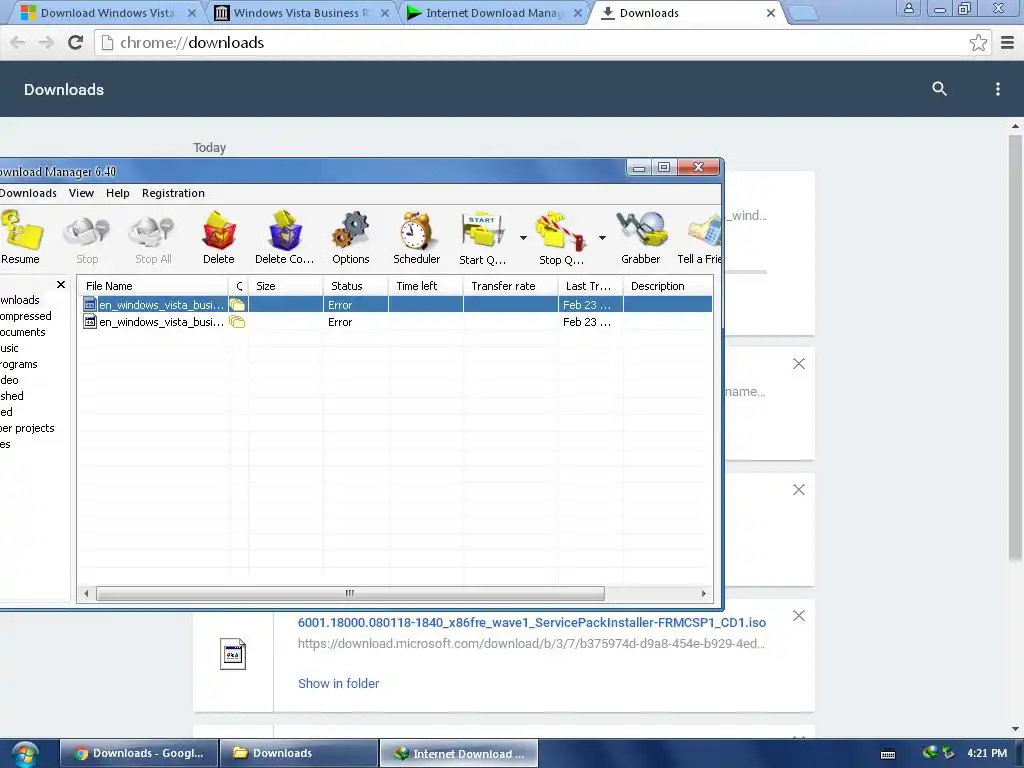Click the Stop toolbar icon in IDM
The width and height of the screenshot is (1024, 768).
[x=87, y=239]
